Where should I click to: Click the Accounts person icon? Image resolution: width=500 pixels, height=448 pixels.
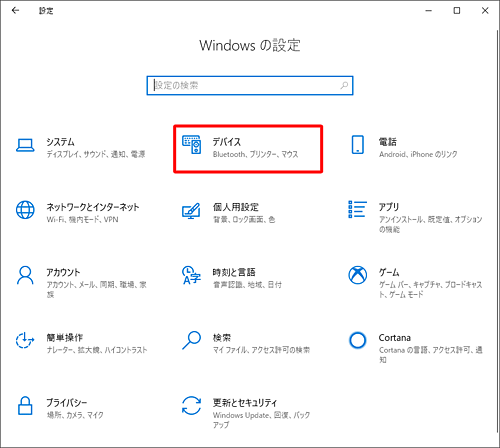pyautogui.click(x=25, y=275)
